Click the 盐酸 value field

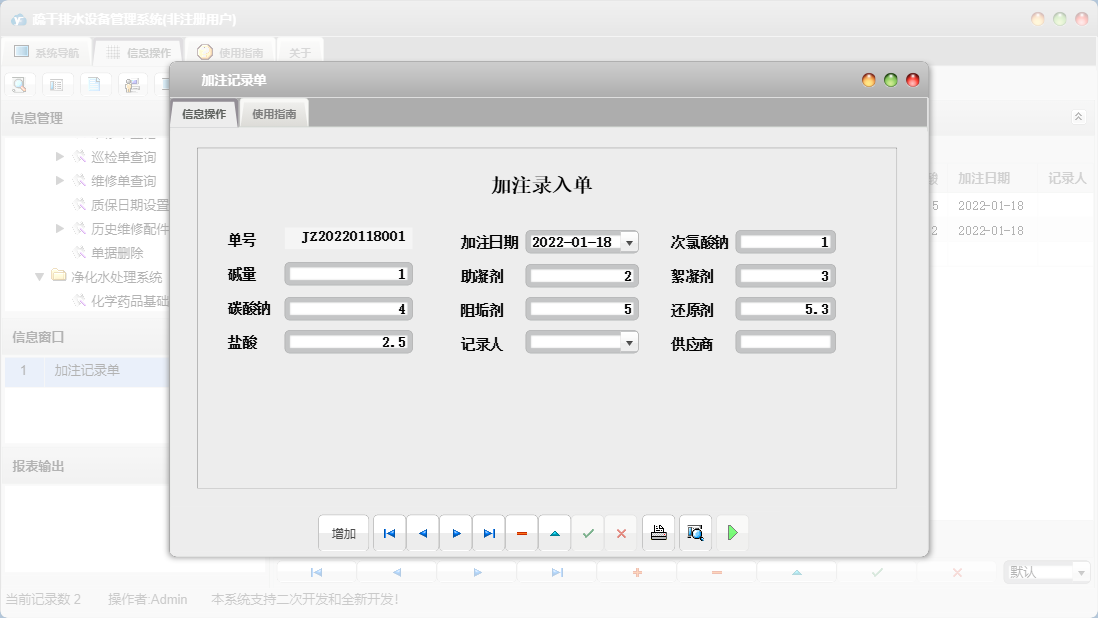coord(348,343)
